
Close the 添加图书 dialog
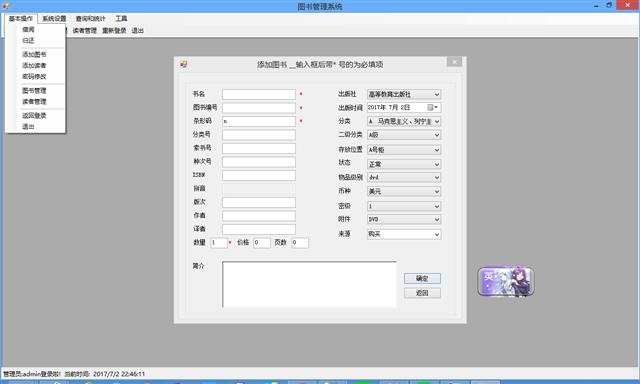[454, 62]
